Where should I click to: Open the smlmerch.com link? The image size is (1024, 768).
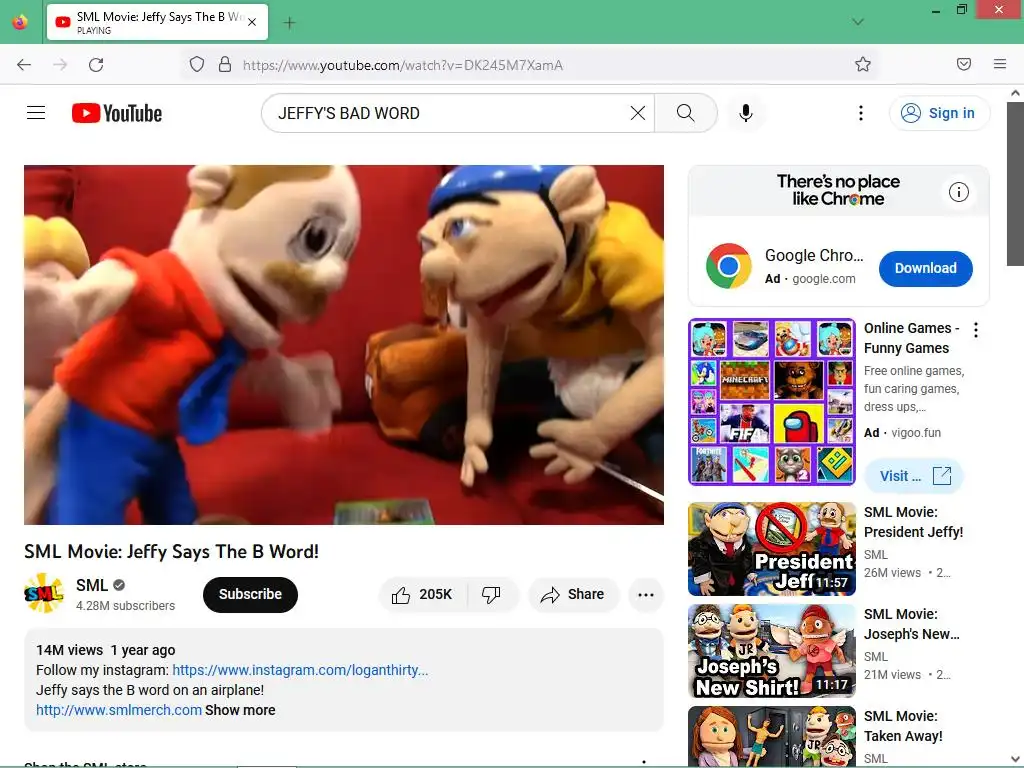click(119, 710)
